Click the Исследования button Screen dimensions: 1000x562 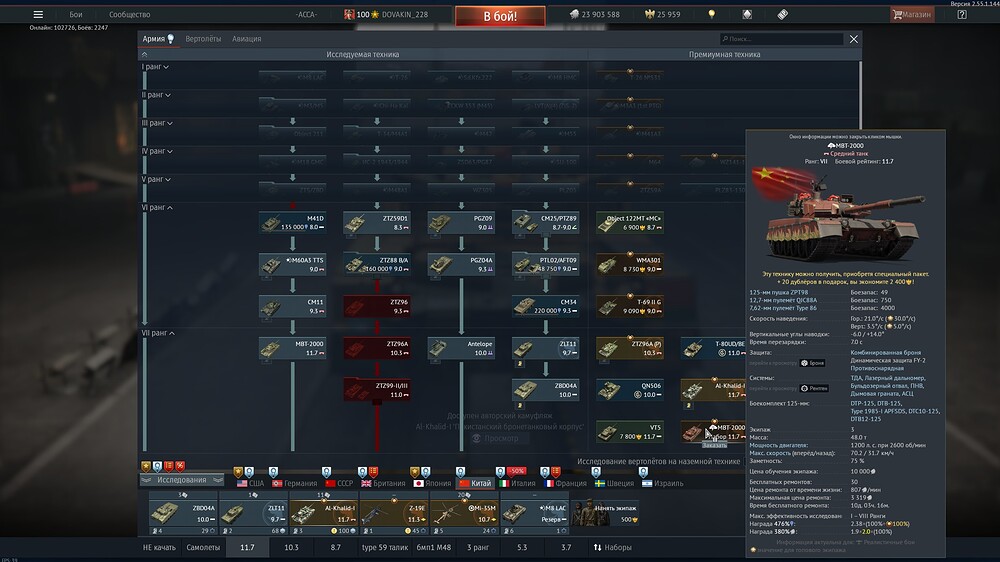[x=182, y=480]
